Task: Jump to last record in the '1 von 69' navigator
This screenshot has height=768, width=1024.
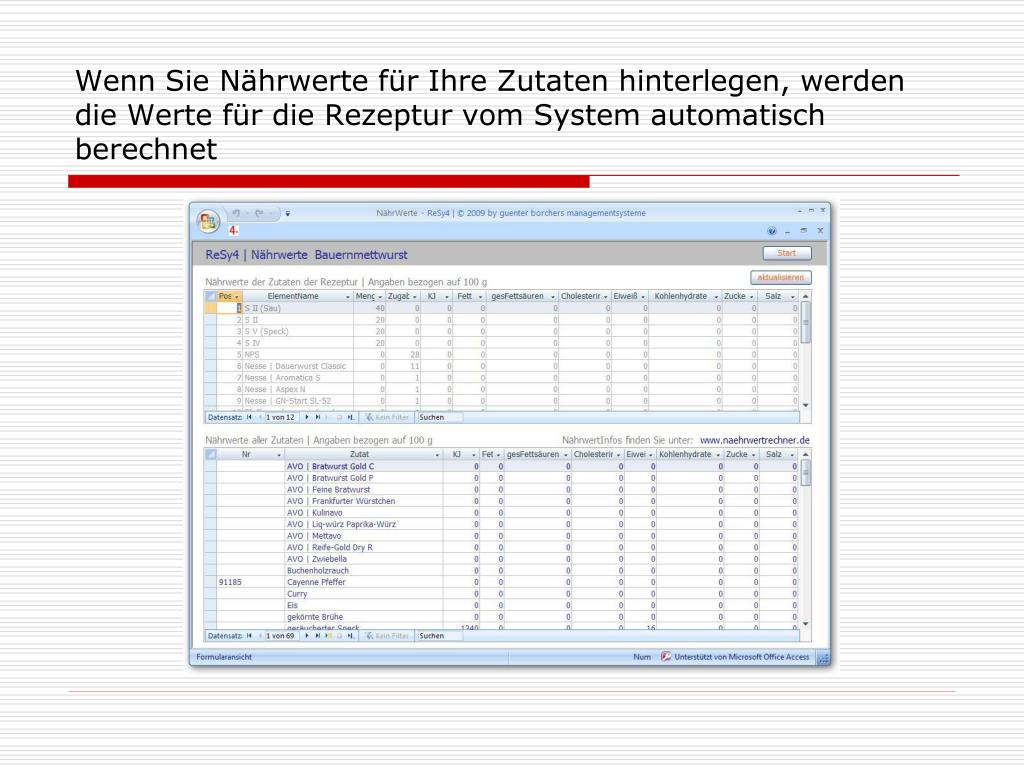Action: coord(318,636)
